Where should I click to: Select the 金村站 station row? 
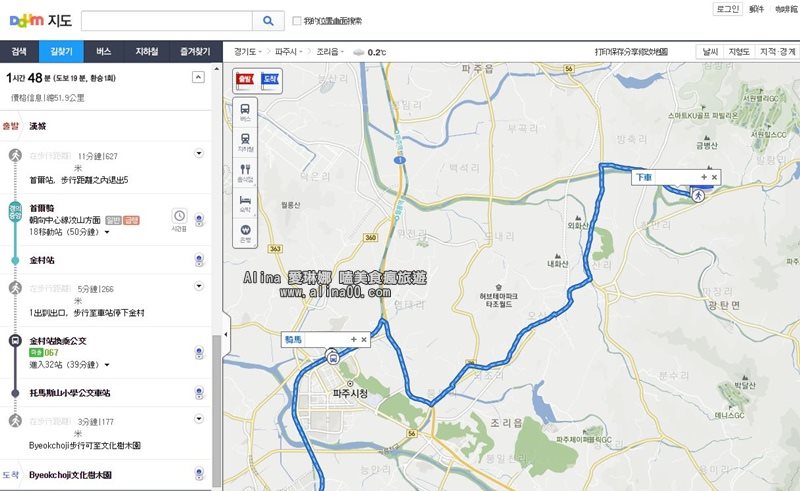(x=106, y=260)
